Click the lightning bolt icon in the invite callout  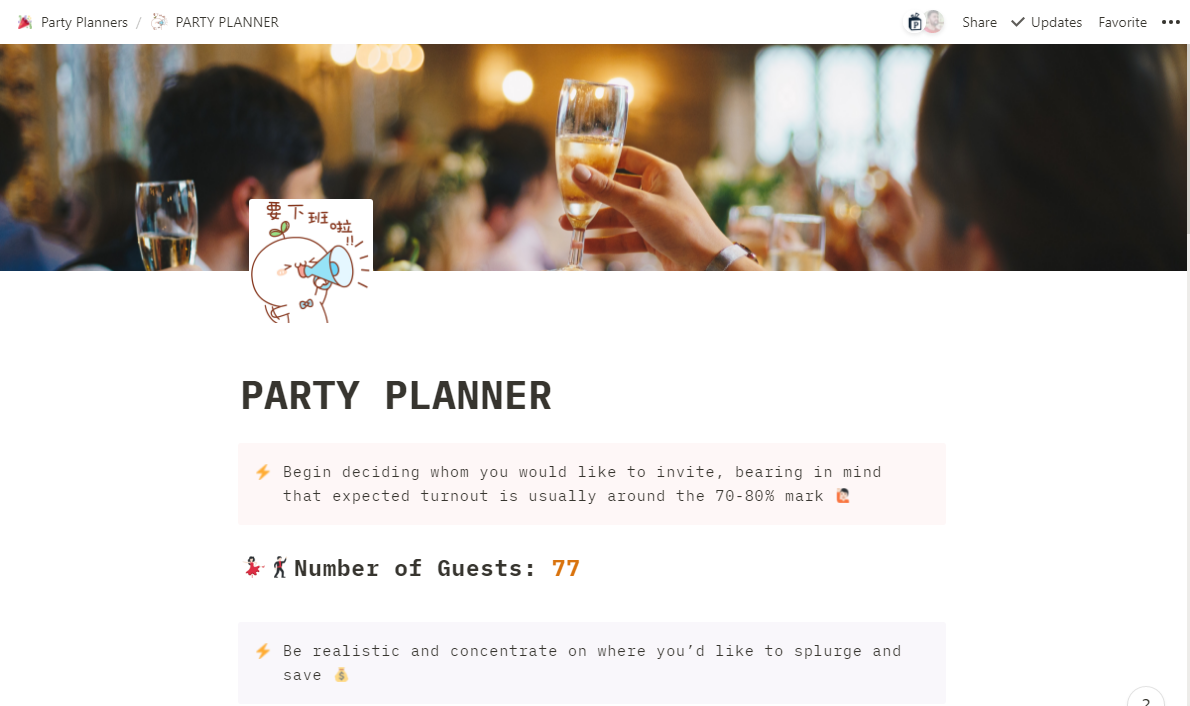coord(263,472)
